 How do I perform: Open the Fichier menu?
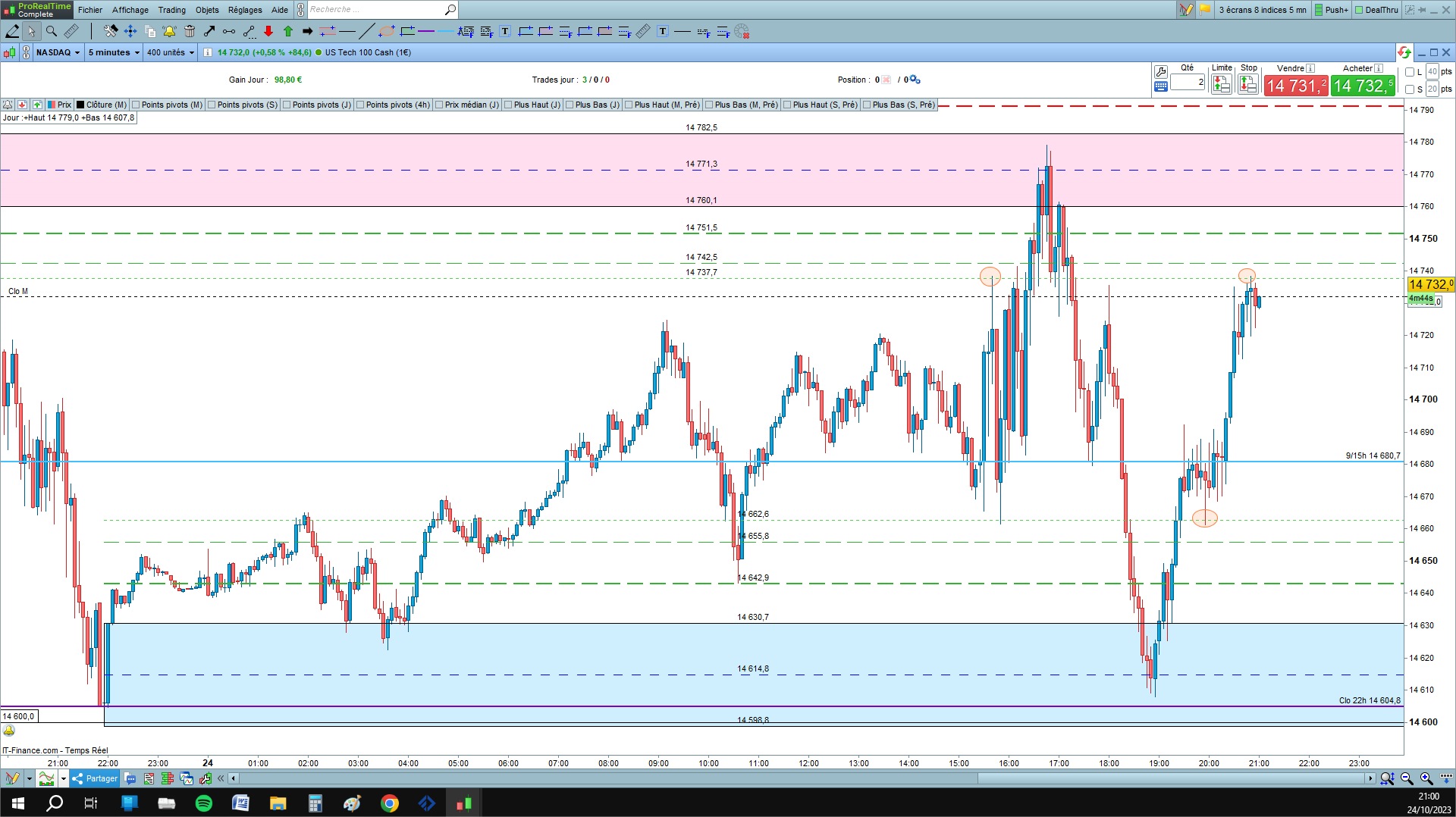[x=90, y=10]
